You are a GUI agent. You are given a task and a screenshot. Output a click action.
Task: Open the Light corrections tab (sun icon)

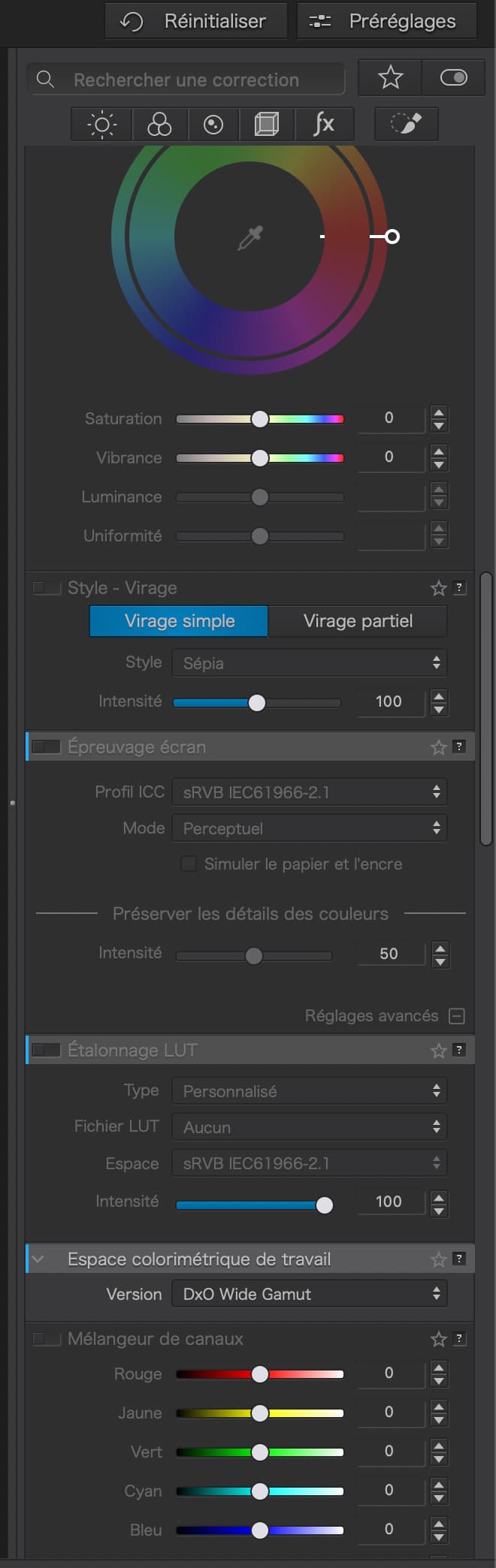[102, 124]
